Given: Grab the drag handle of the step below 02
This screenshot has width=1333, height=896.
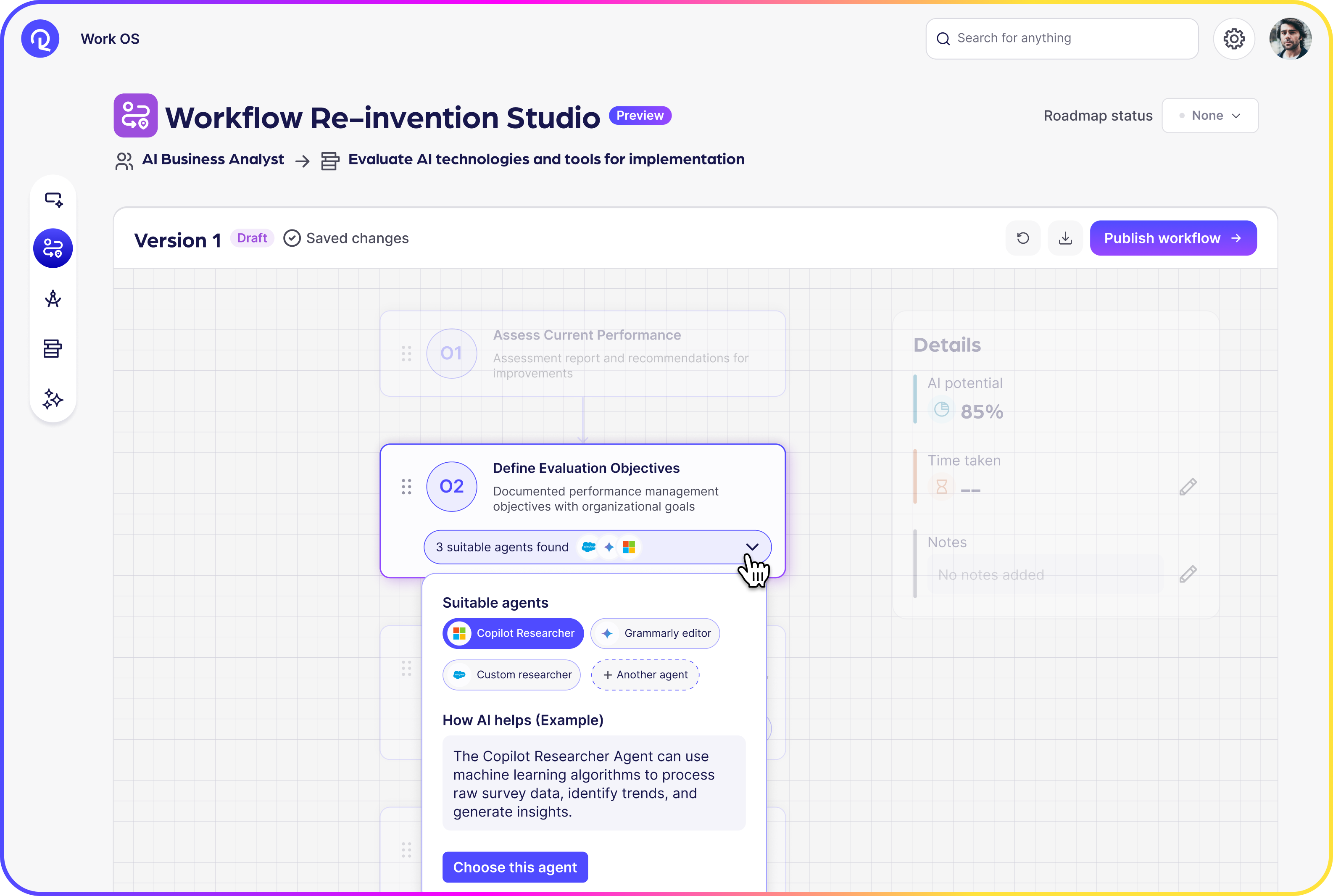Looking at the screenshot, I should coord(406,669).
